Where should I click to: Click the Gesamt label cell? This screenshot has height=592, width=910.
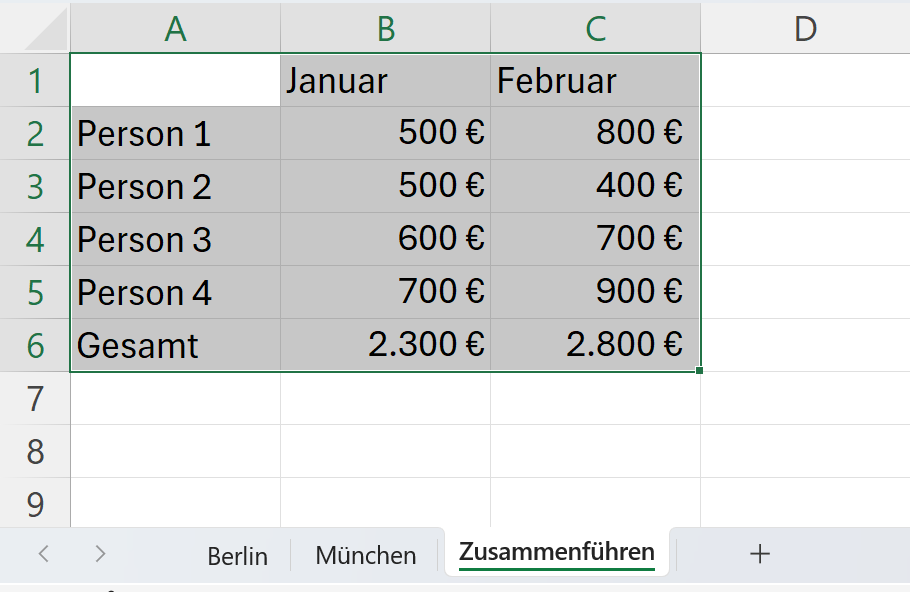pos(176,346)
